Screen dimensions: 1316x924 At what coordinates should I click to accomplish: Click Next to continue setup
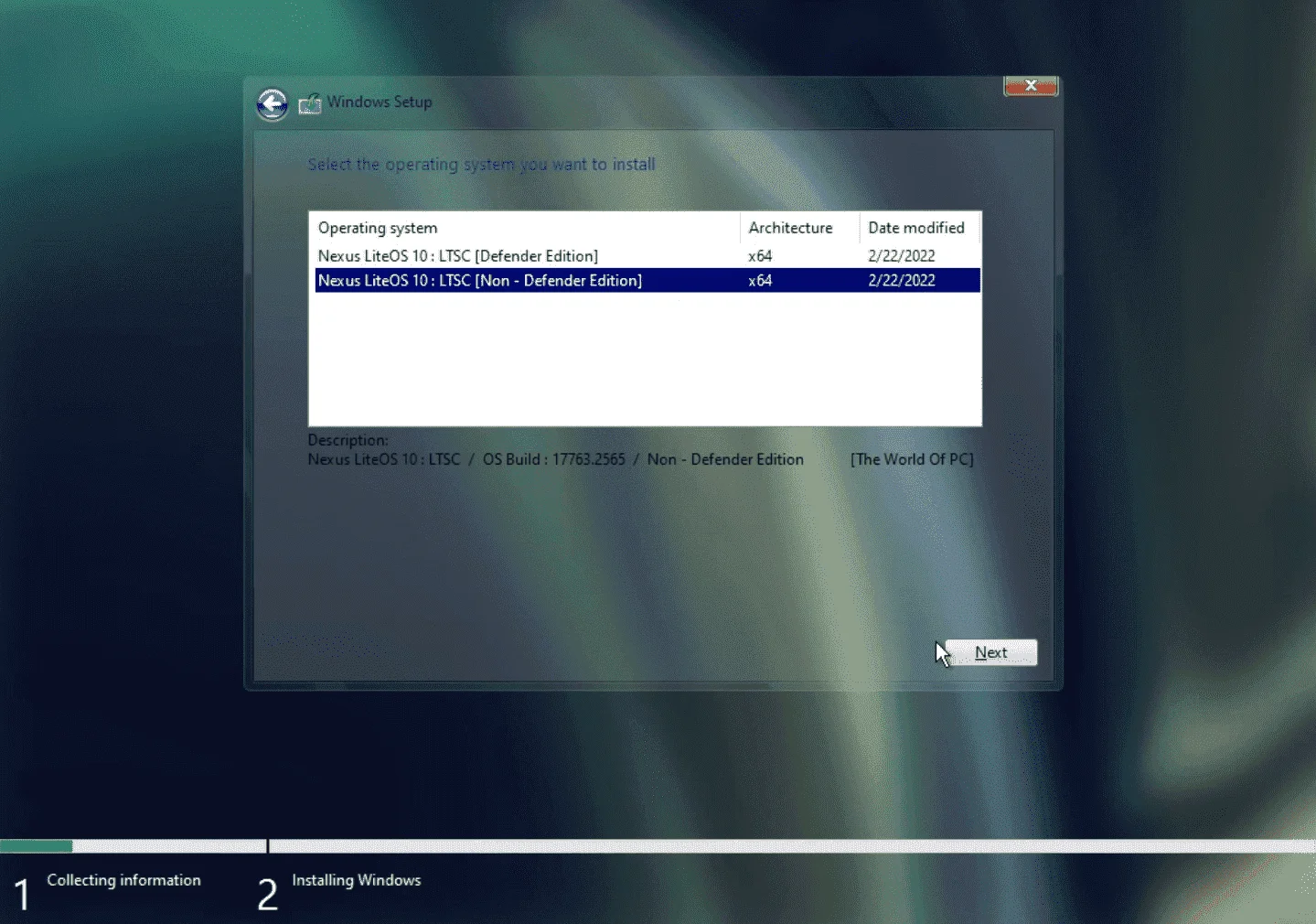[990, 652]
